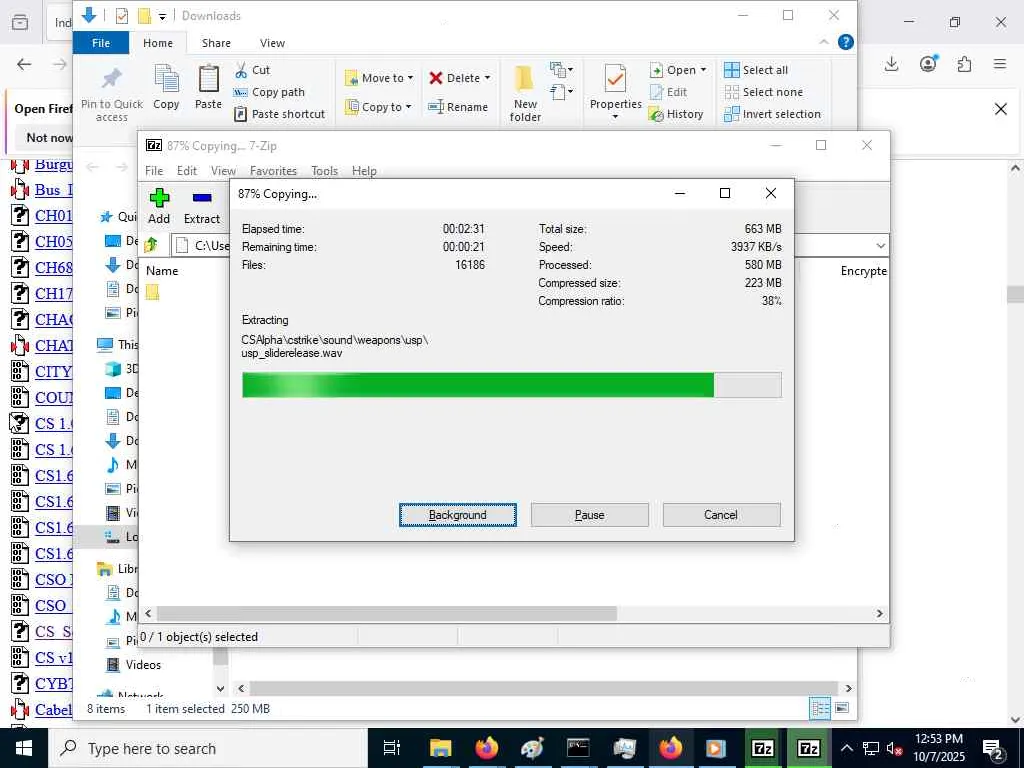Open Firefox extensions puzzle icon
1024x768 pixels.
pos(964,63)
